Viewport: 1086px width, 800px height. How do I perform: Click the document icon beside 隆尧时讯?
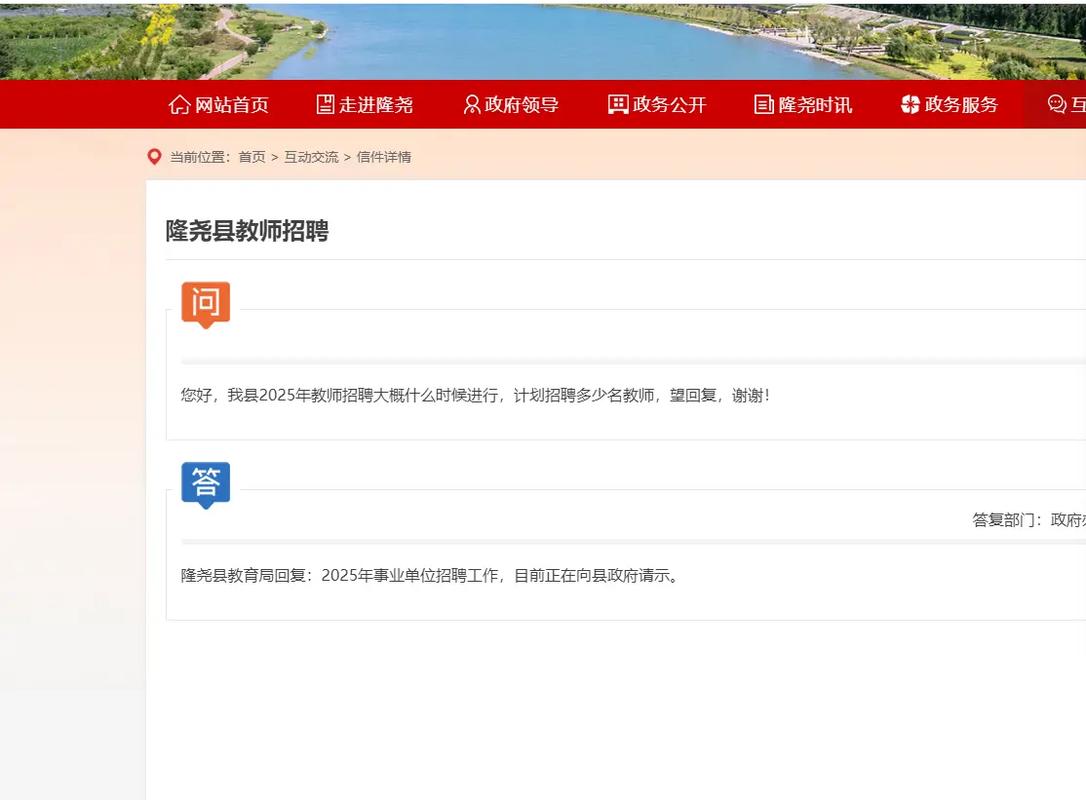click(762, 104)
